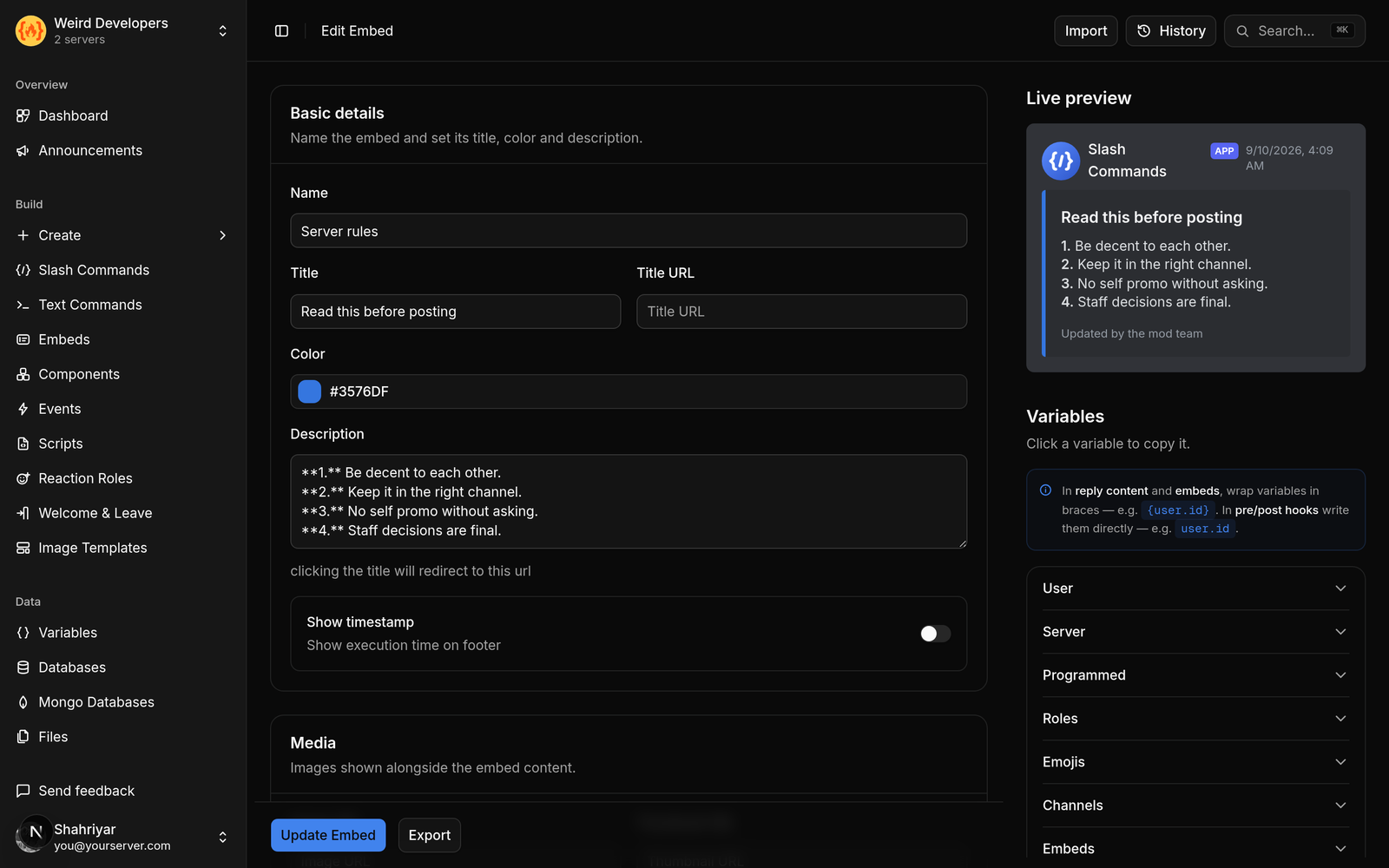1389x868 pixels.
Task: Open the blue #3576DF color swatch
Action: (x=310, y=391)
